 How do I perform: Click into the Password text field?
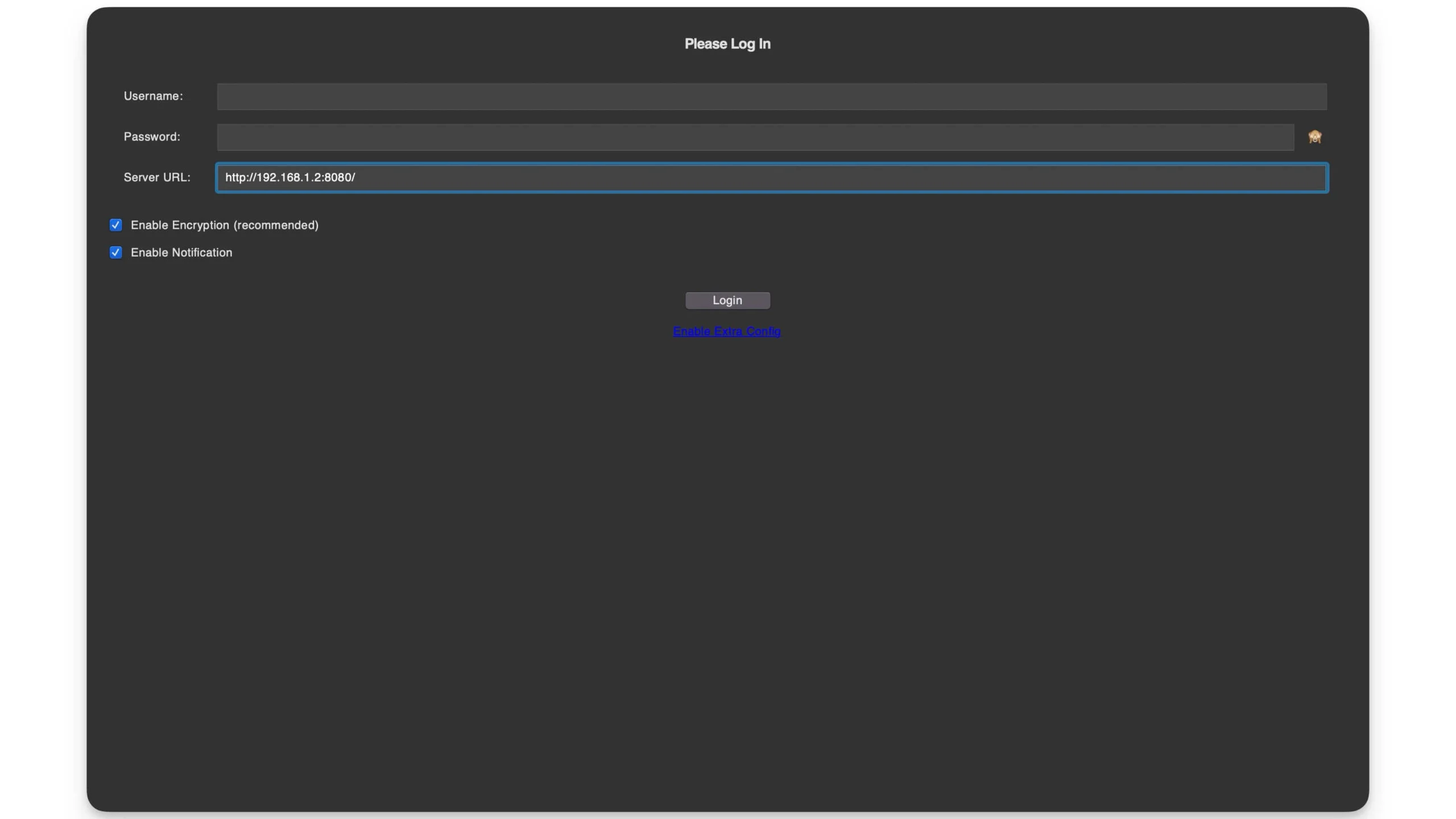[x=755, y=137]
